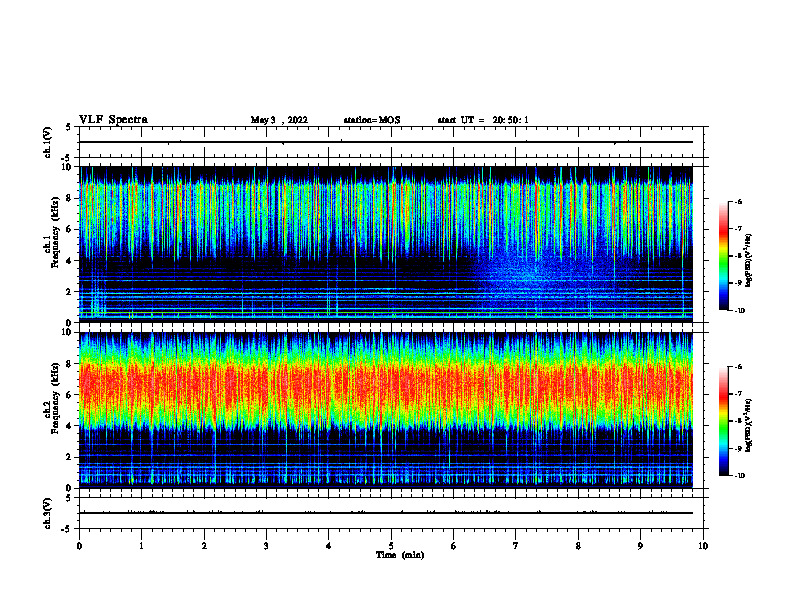Click time axis tick label "5"
Image resolution: width=792 pixels, height=612 pixels.
point(391,546)
